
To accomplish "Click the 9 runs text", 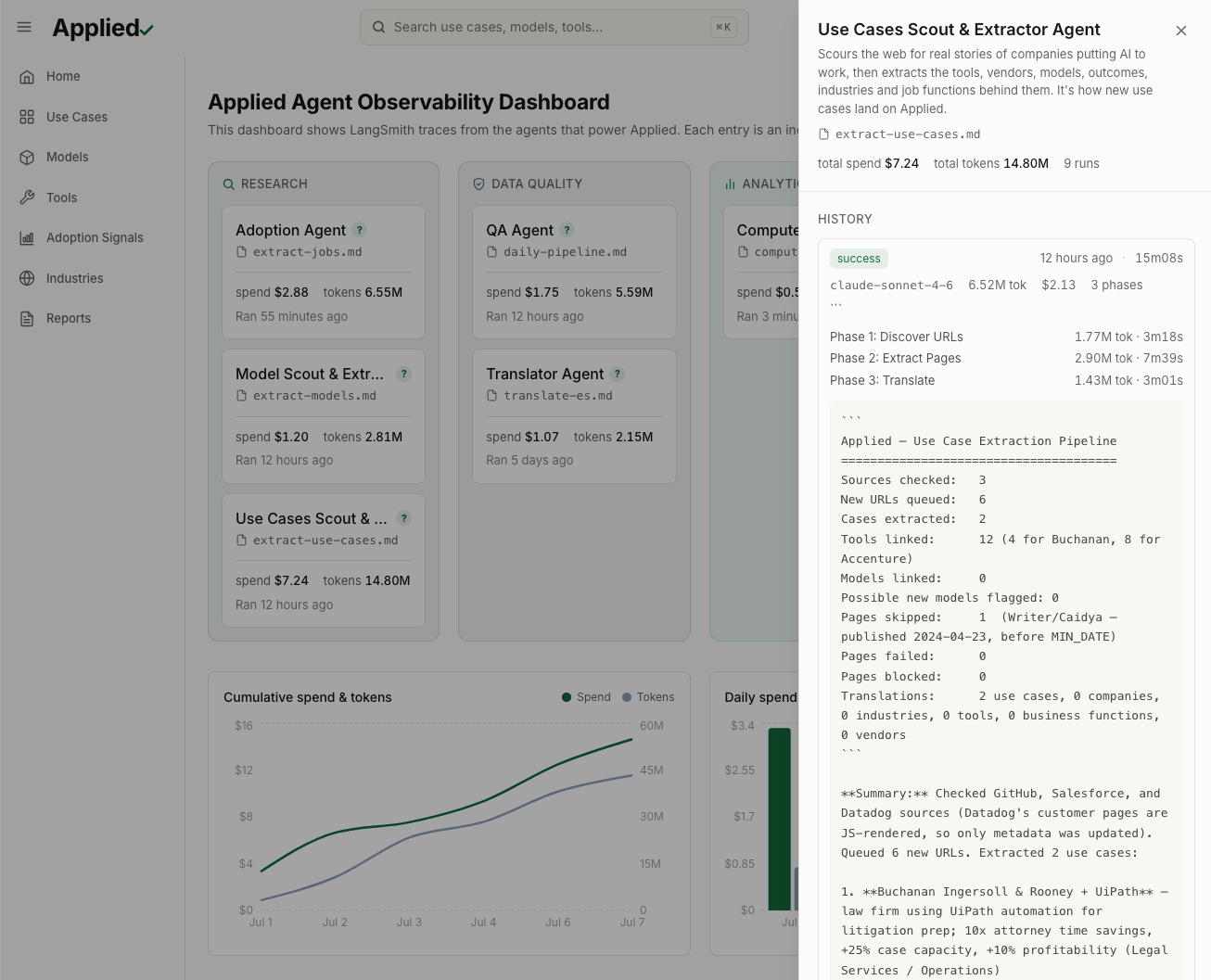I will 1081,163.
